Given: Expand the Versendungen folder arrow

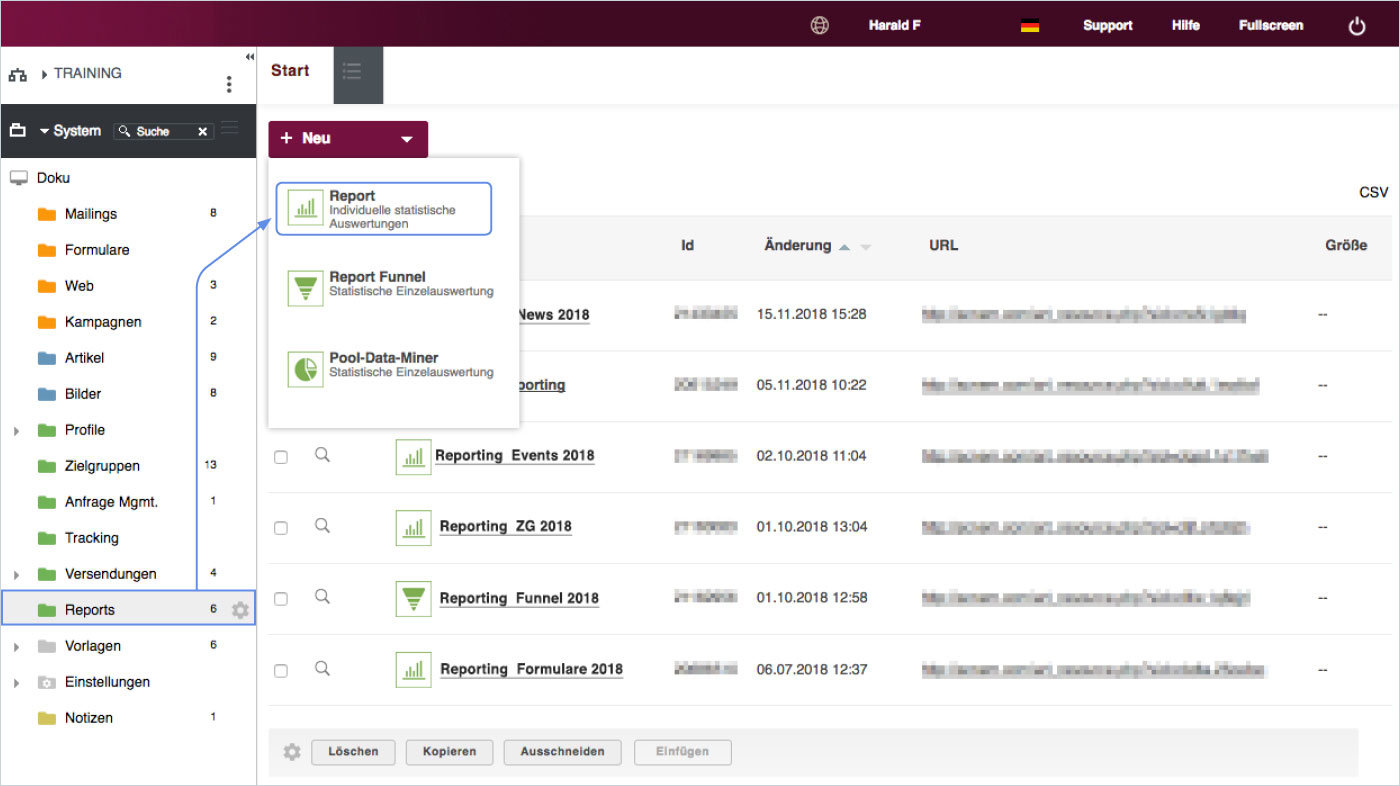Looking at the screenshot, I should tap(16, 575).
